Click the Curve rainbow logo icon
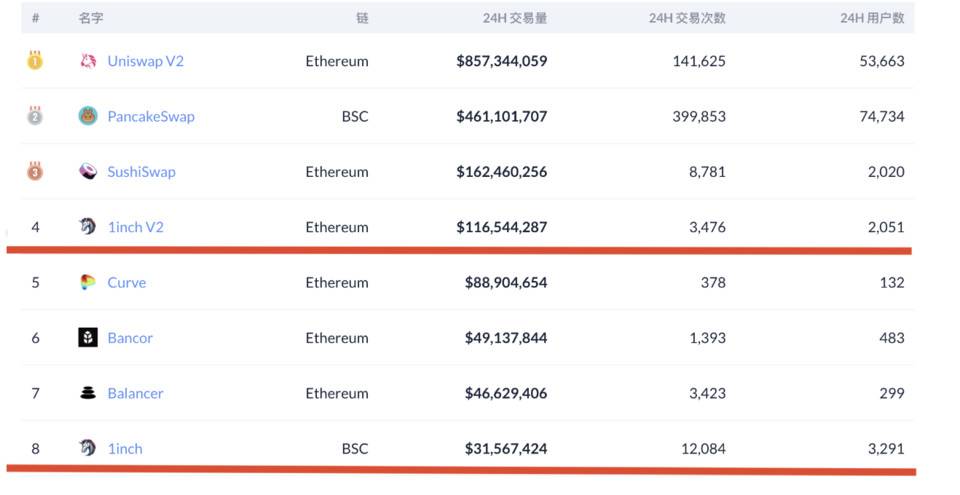 (x=88, y=282)
